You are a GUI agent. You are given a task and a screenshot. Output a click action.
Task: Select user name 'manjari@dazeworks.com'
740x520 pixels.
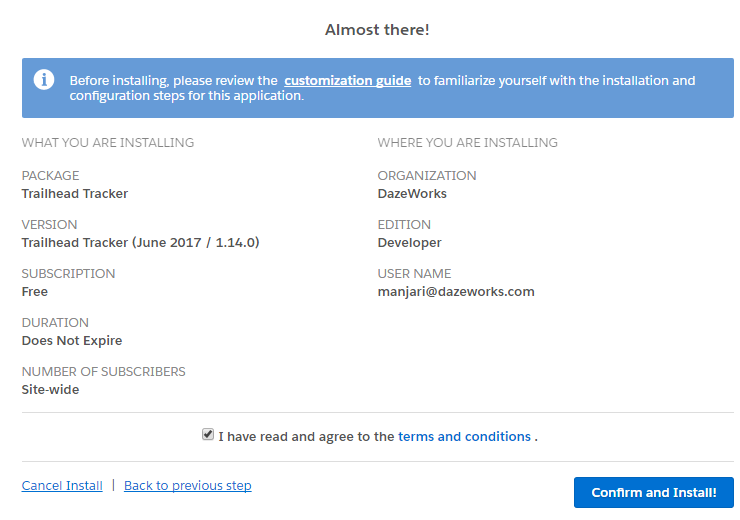pos(456,292)
